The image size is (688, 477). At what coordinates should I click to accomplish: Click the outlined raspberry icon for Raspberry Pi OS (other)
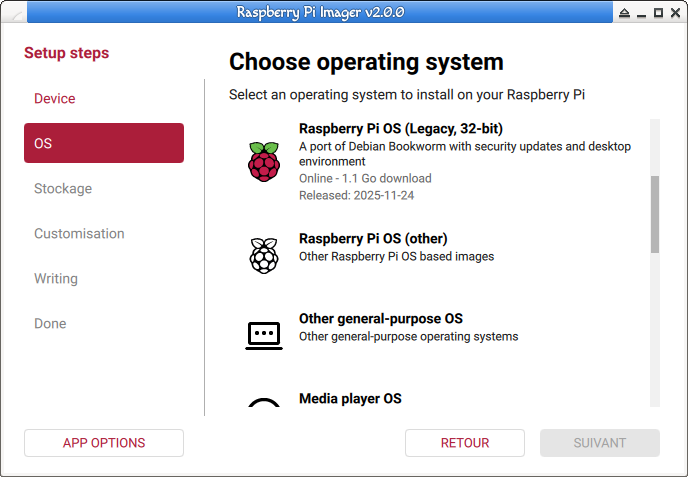[x=264, y=256]
